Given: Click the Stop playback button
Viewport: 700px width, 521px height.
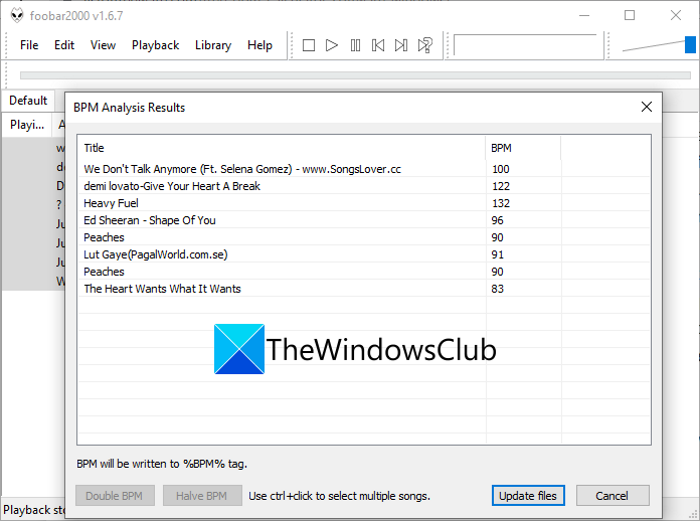Looking at the screenshot, I should (308, 45).
